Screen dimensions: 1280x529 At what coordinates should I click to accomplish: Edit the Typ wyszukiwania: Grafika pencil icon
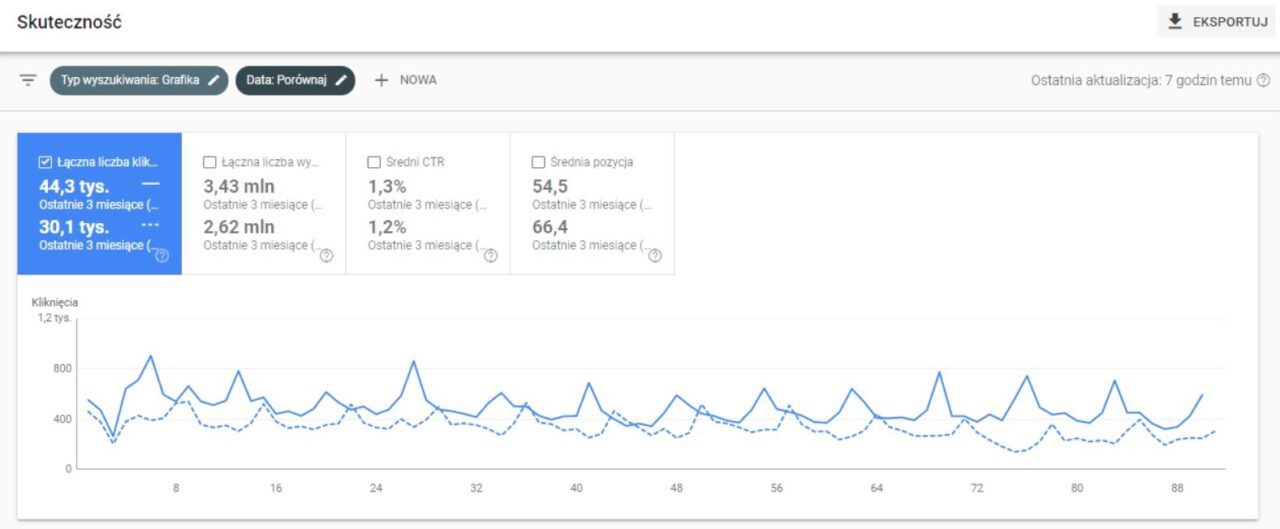pos(213,80)
